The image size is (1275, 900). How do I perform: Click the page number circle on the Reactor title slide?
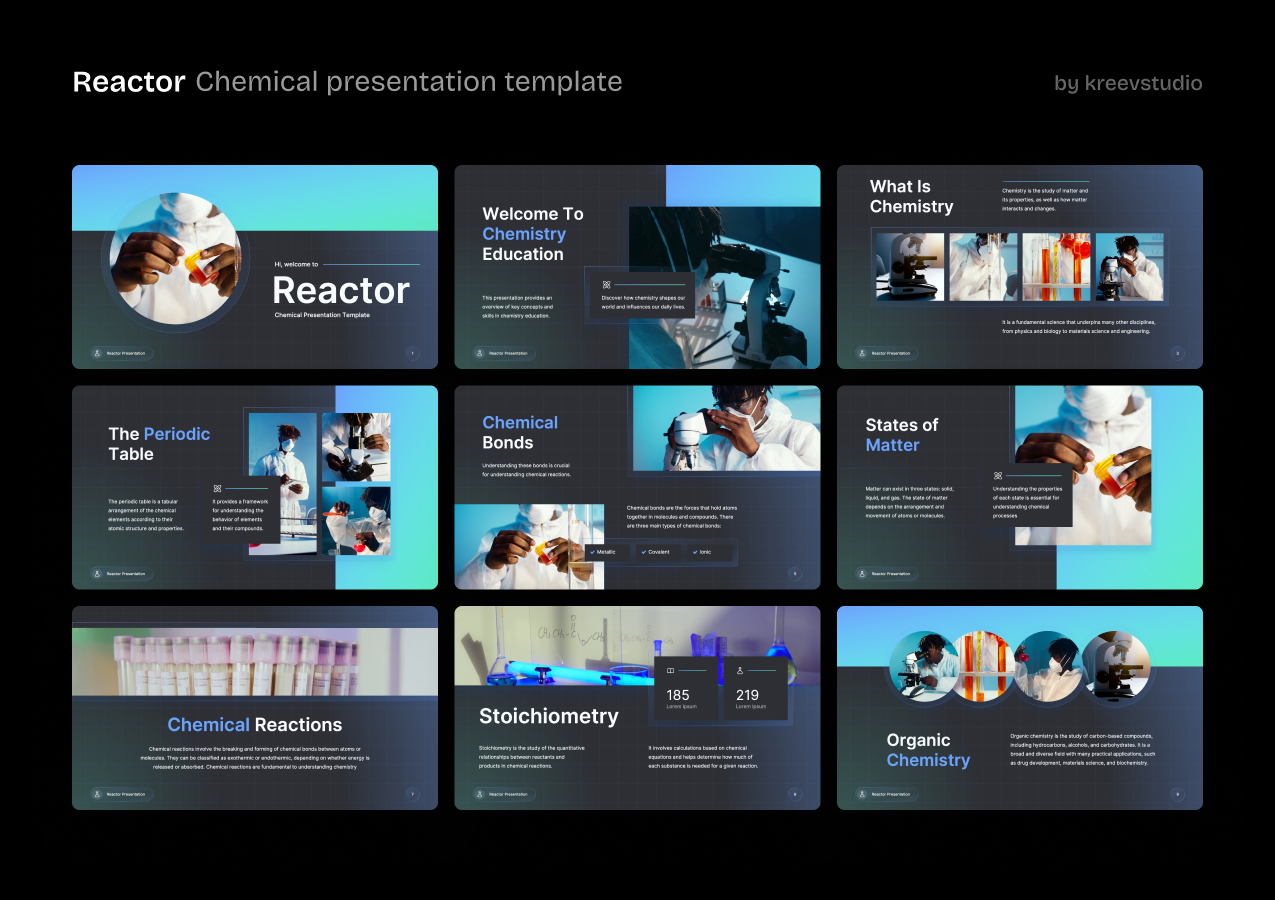click(x=413, y=354)
